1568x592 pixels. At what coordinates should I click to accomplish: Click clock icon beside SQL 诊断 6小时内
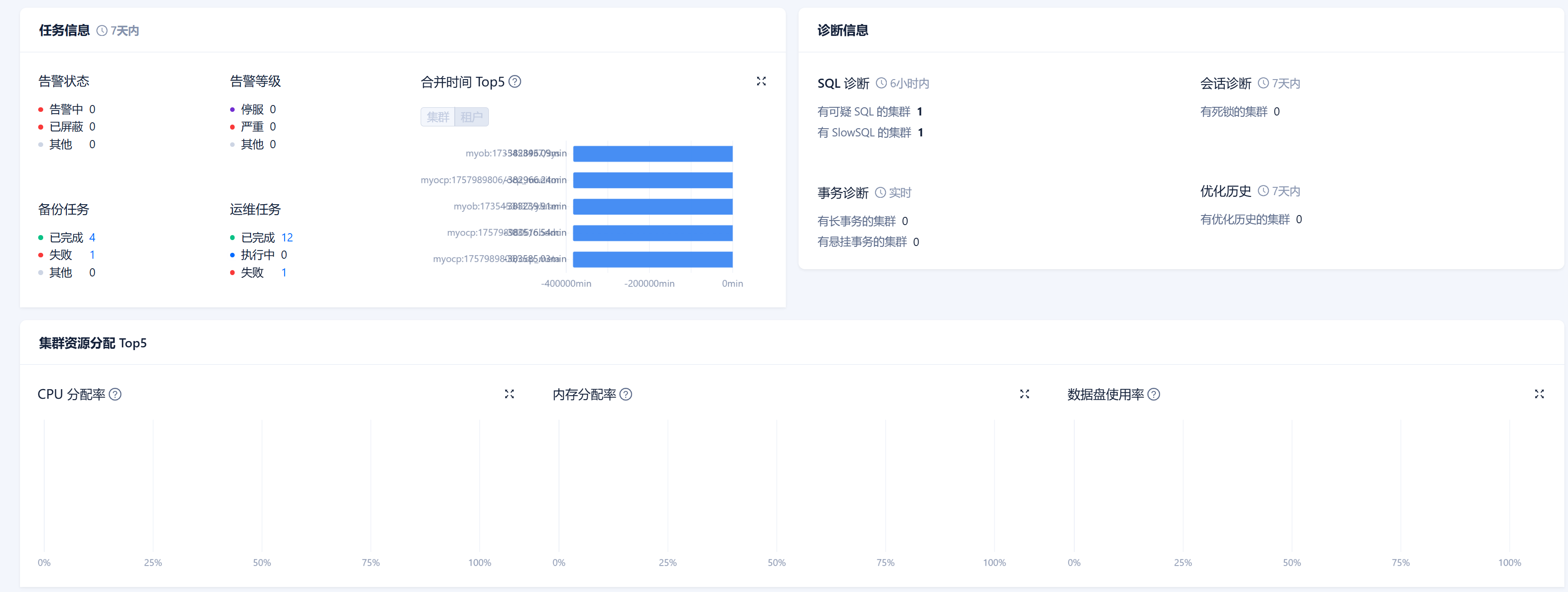pyautogui.click(x=881, y=83)
